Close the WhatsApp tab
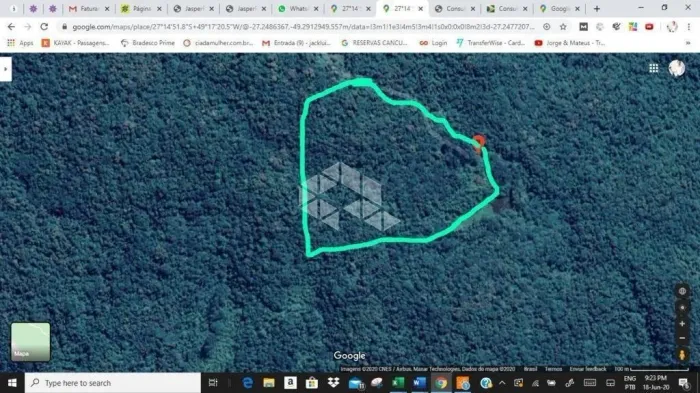 [x=316, y=8]
